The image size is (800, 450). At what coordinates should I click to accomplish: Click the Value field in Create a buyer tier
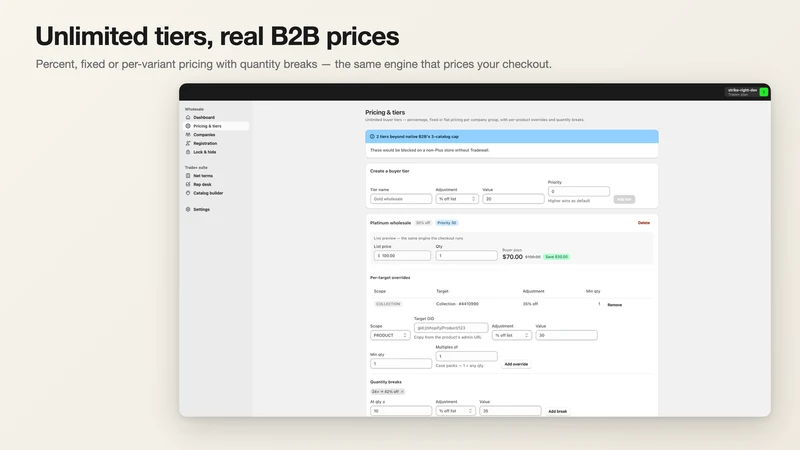pyautogui.click(x=513, y=199)
